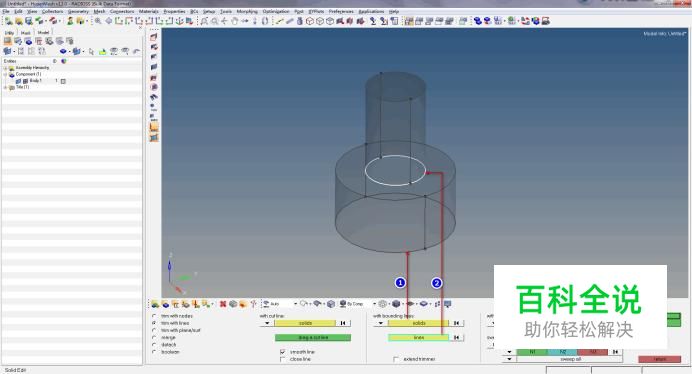
Task: Open the Mesh menu
Action: coord(99,11)
